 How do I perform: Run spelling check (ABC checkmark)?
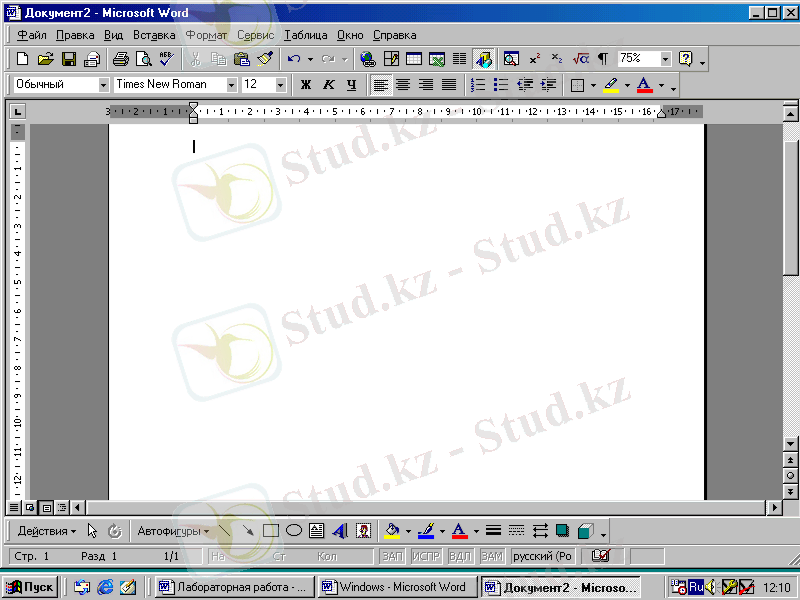(166, 59)
